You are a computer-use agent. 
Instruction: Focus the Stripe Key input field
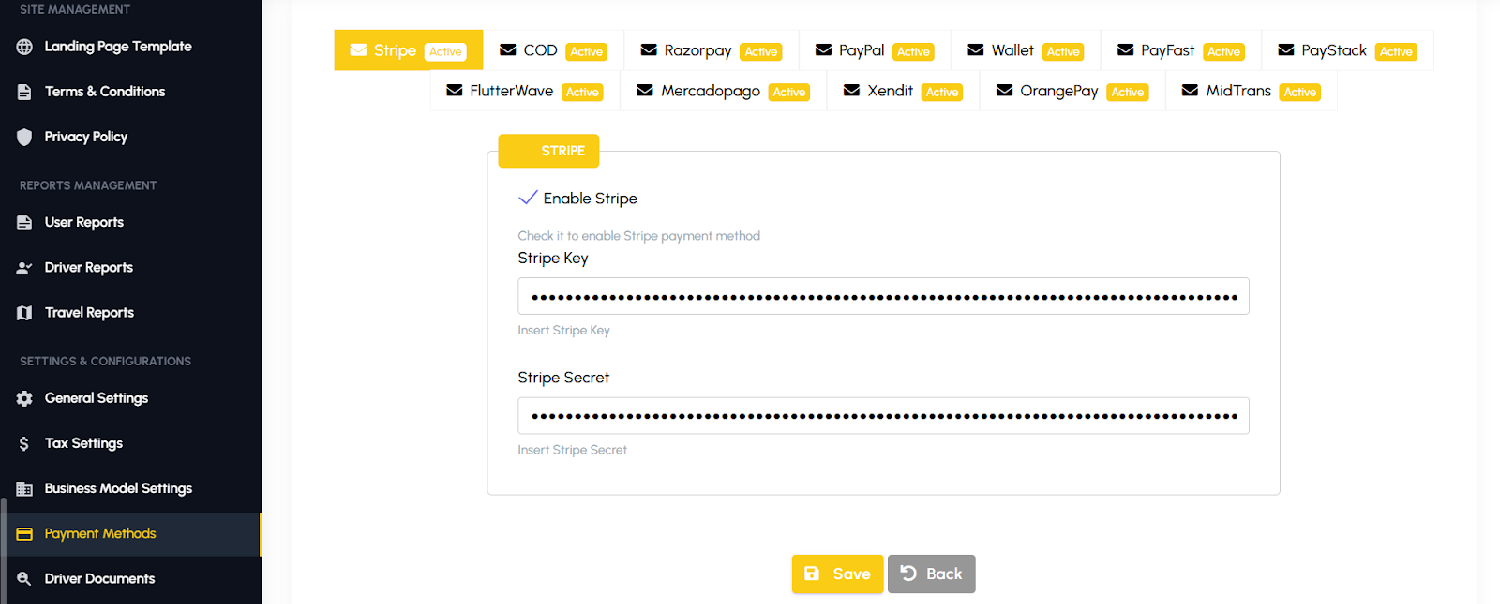coord(883,297)
